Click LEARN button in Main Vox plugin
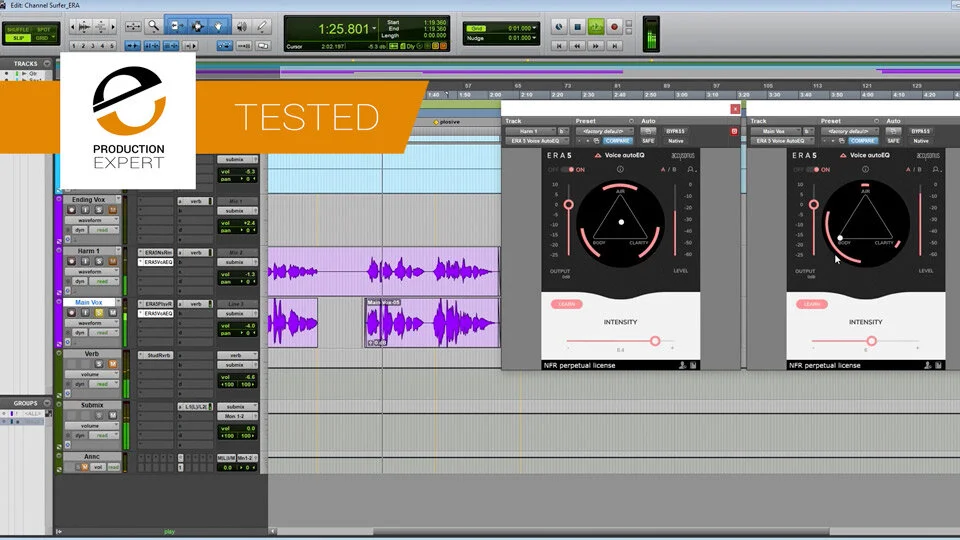 (x=812, y=304)
